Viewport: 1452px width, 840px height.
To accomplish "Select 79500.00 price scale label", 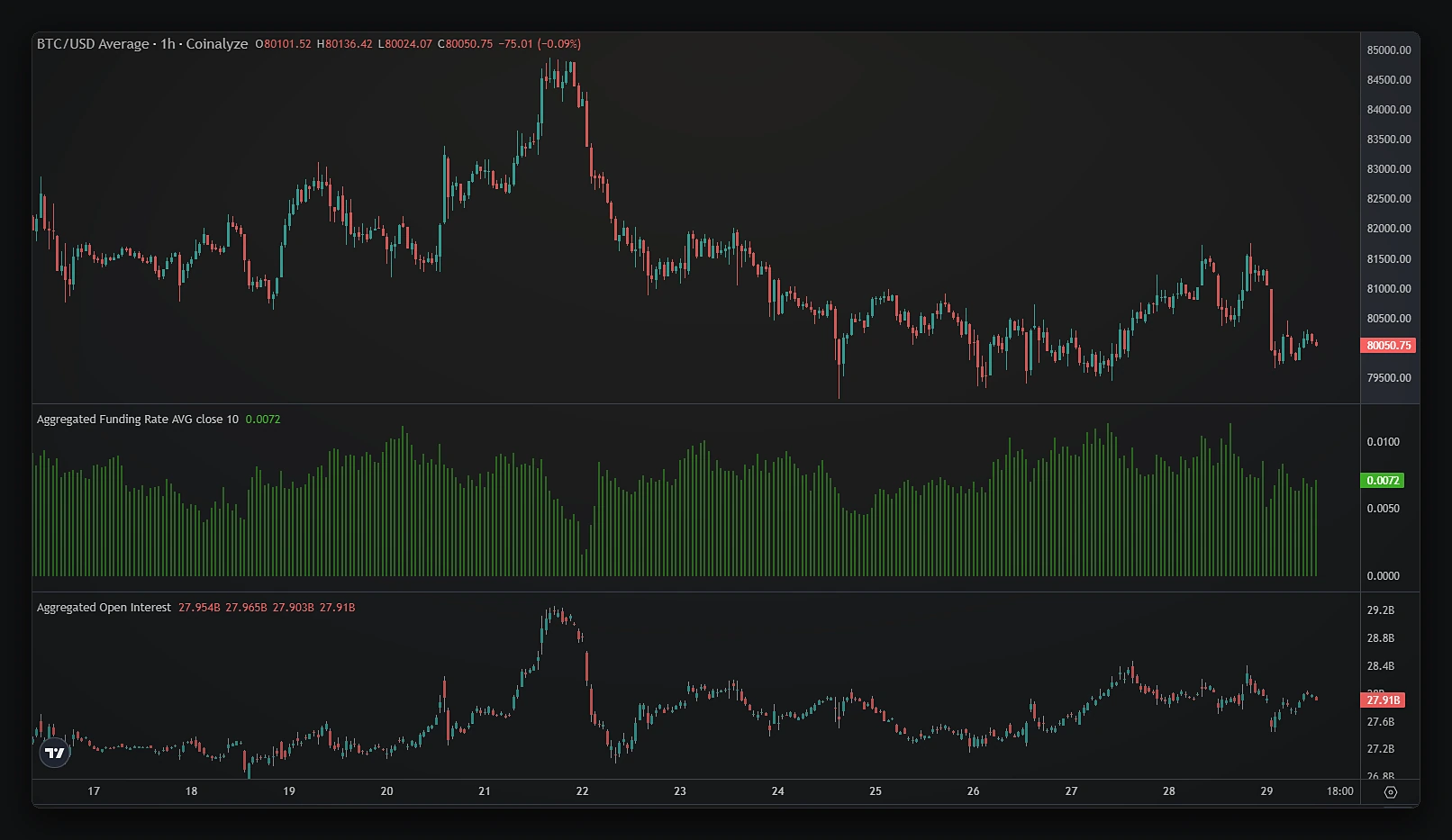I will (1389, 378).
